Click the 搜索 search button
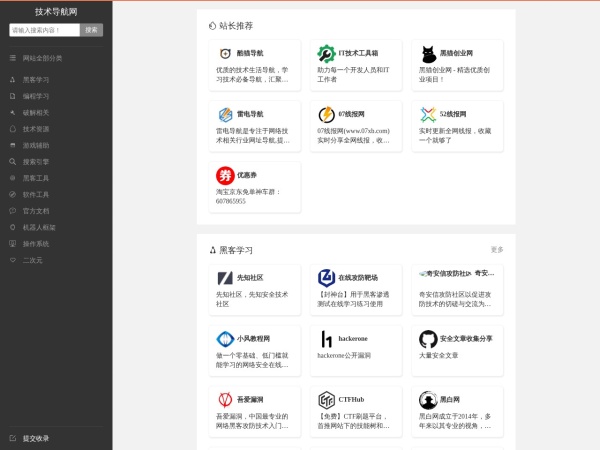 tap(91, 30)
